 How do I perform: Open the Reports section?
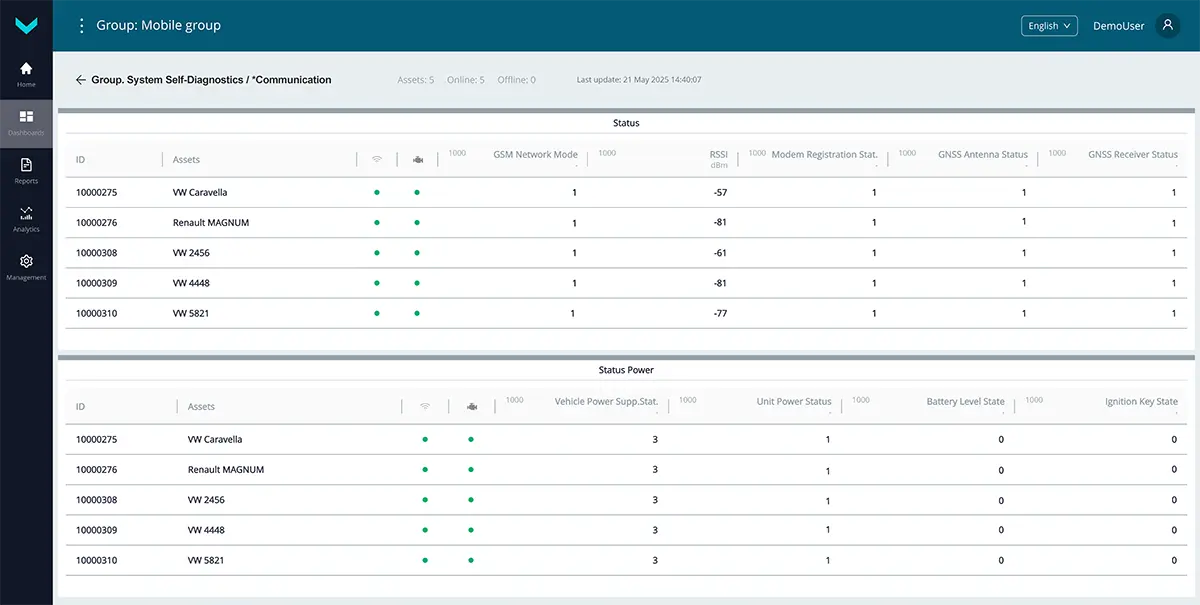(x=26, y=170)
